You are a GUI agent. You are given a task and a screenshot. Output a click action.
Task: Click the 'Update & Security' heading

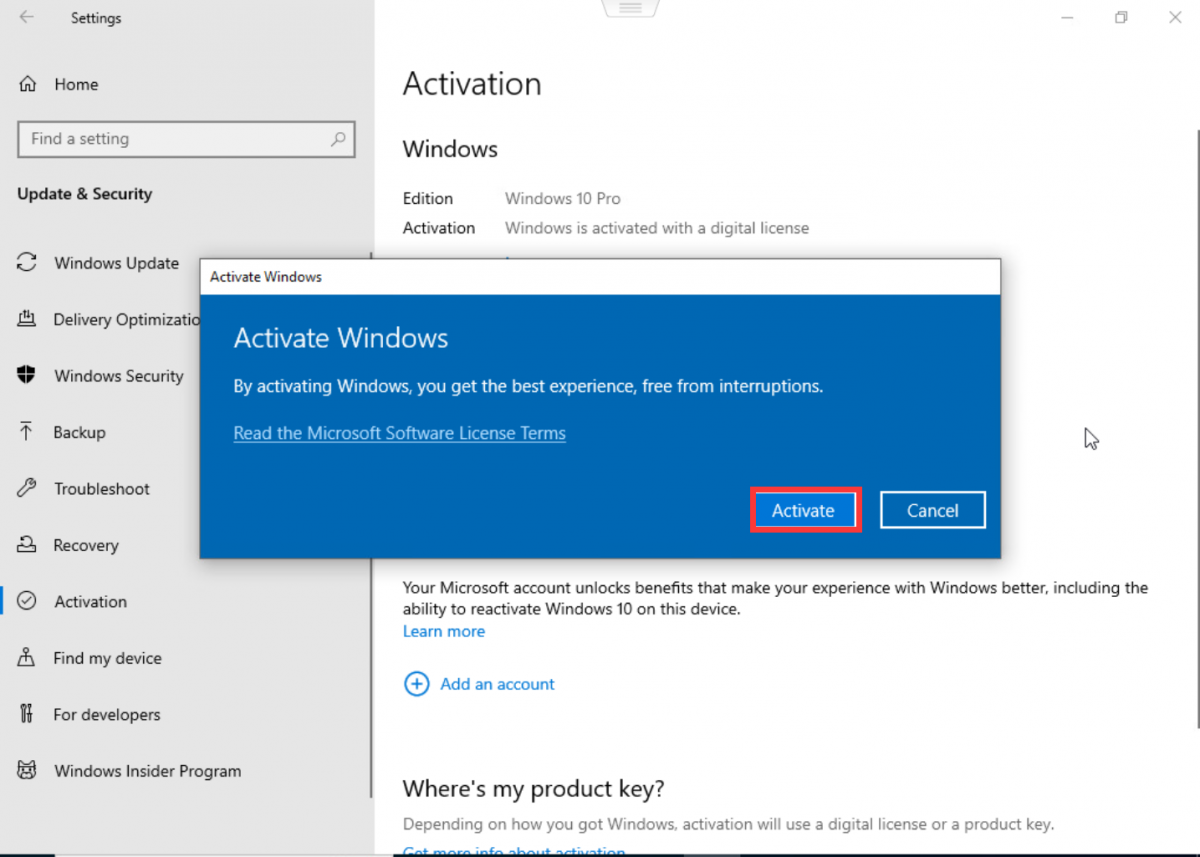tap(85, 194)
